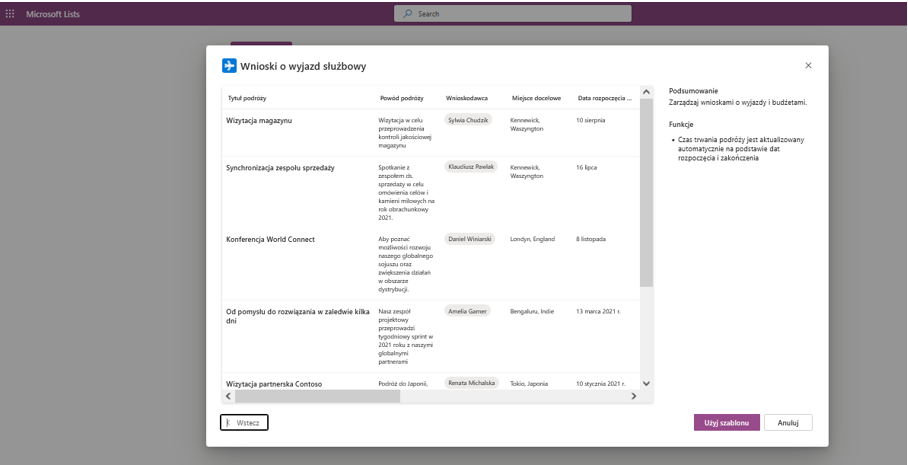908x465 pixels.
Task: Click the vertical scrollbar thumb of the preview
Action: pyautogui.click(x=646, y=190)
